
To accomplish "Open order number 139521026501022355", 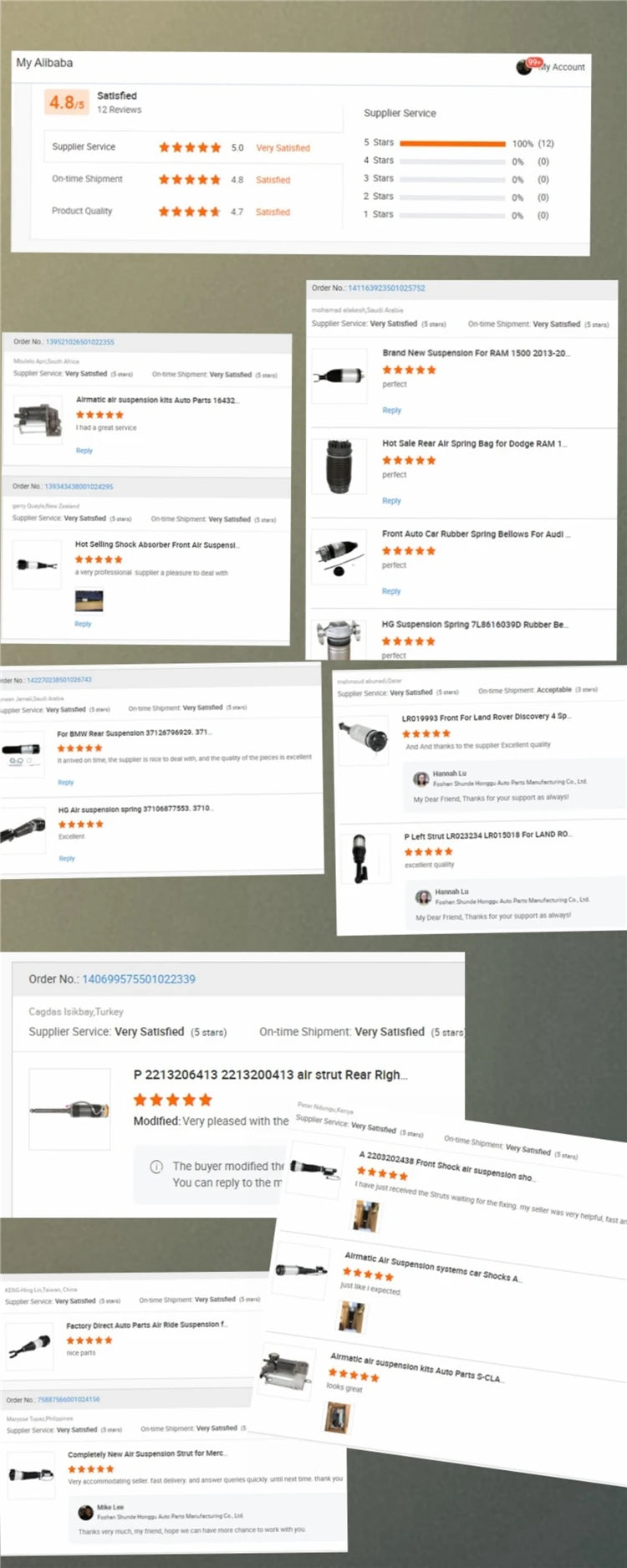I will (79, 342).
